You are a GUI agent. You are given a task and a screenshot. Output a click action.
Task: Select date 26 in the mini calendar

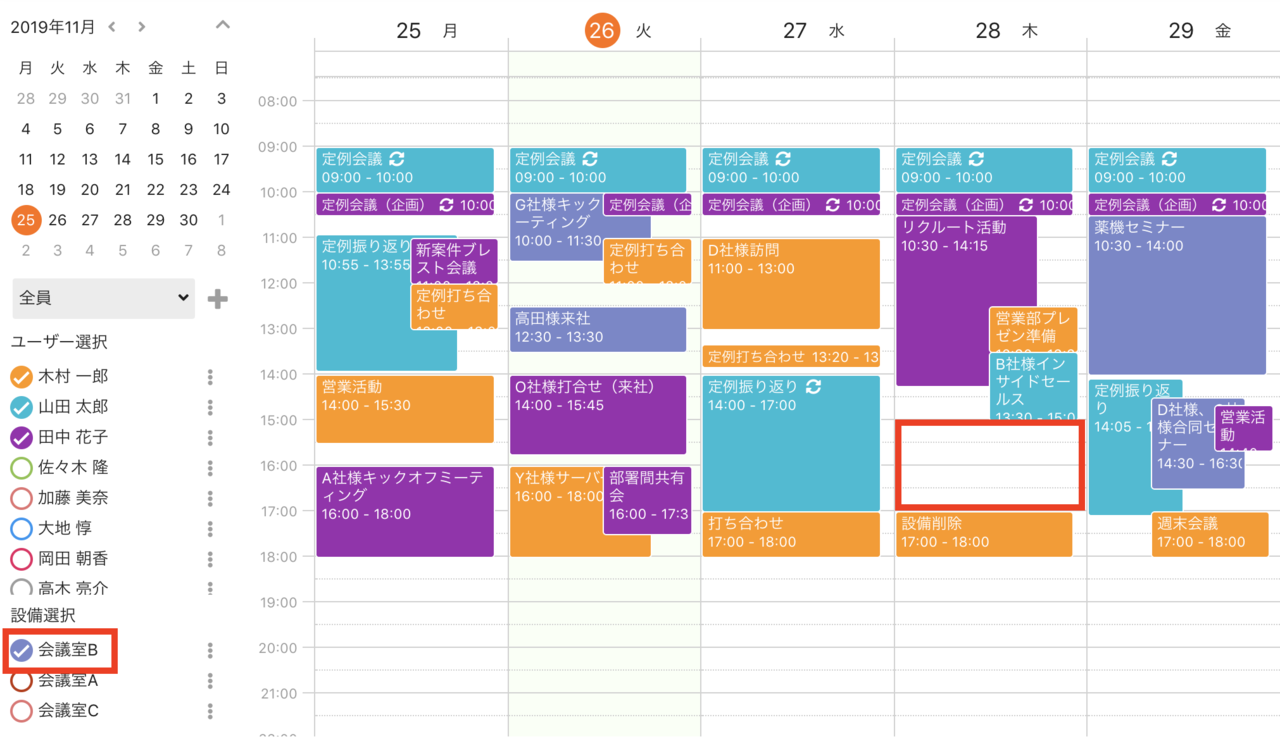point(57,220)
